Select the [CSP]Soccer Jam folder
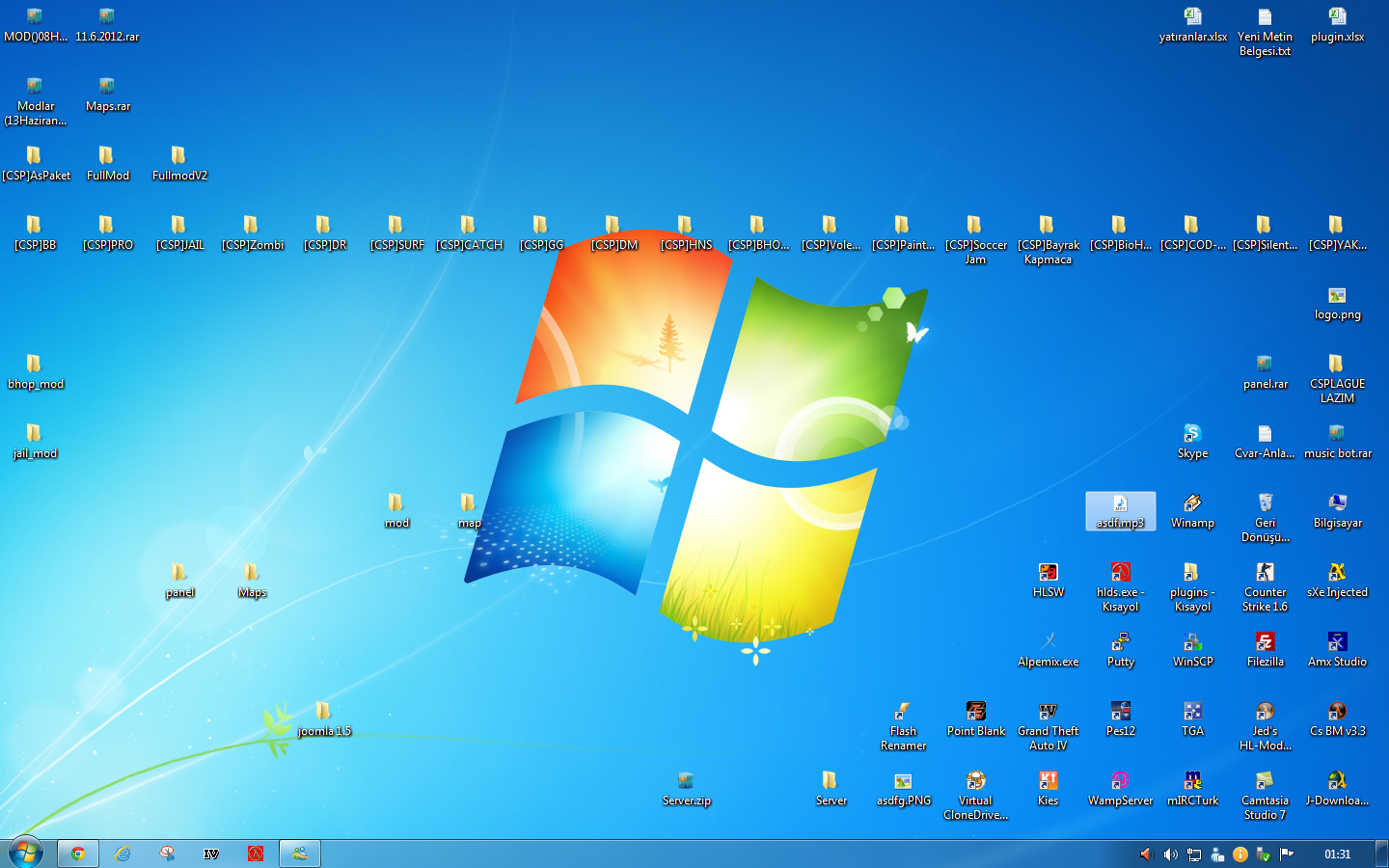Image resolution: width=1389 pixels, height=868 pixels. click(x=976, y=239)
